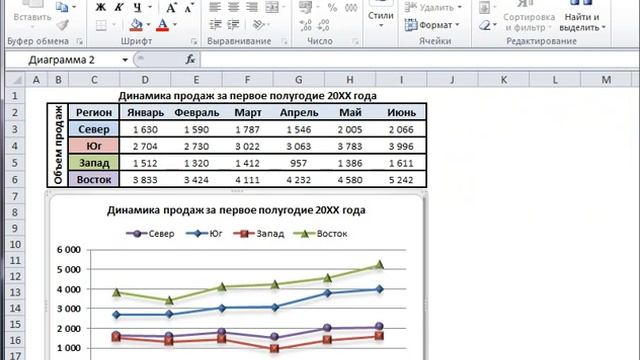Click the Clear eraser icon
Screen dimensions: 640x360
(485, 25)
